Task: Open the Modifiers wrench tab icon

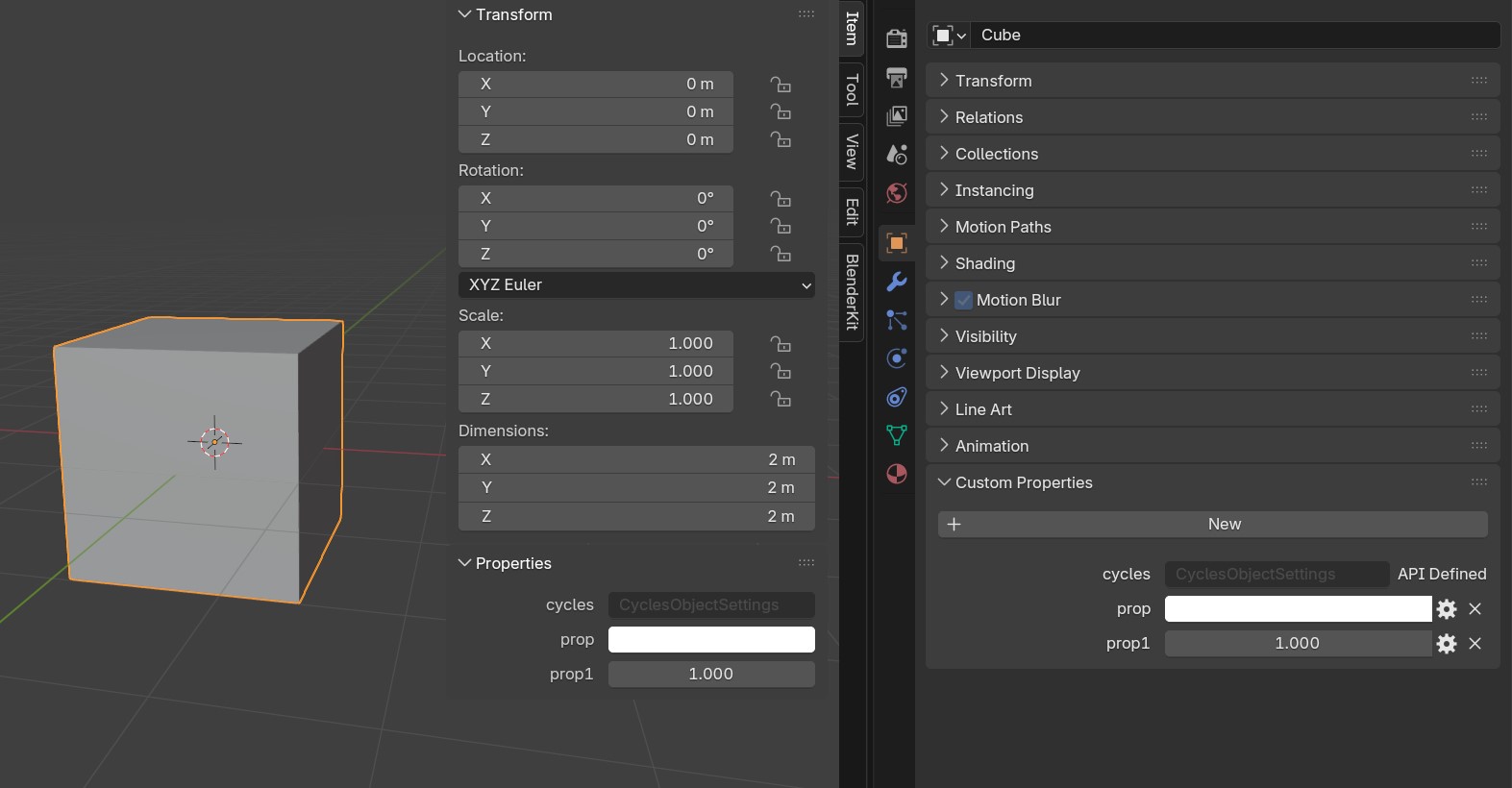Action: point(897,282)
